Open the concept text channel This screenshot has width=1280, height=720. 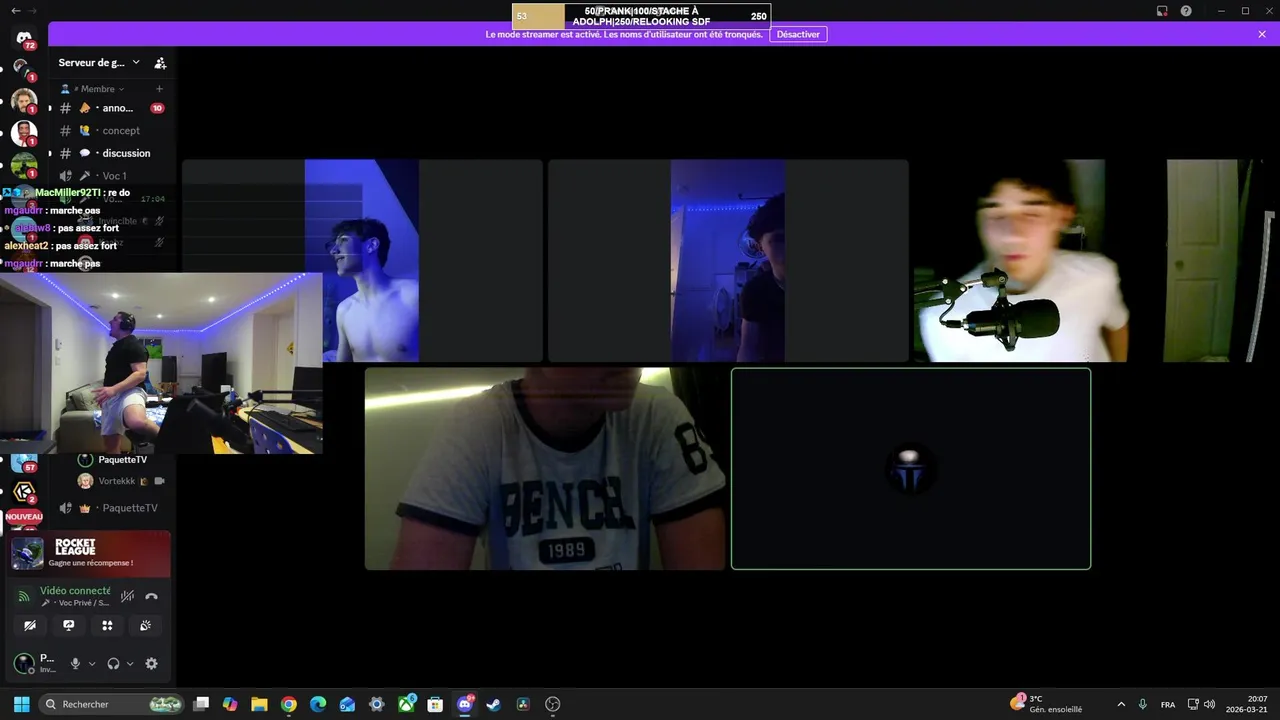(110, 131)
